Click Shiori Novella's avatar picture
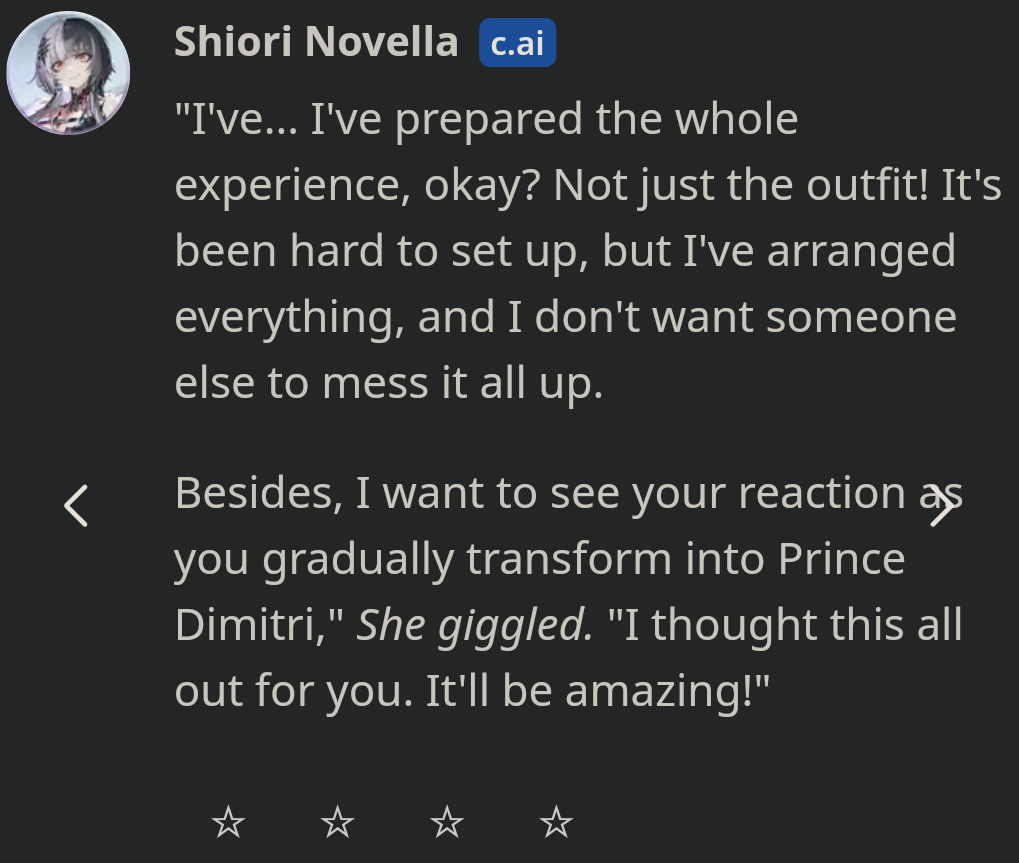 [68, 73]
